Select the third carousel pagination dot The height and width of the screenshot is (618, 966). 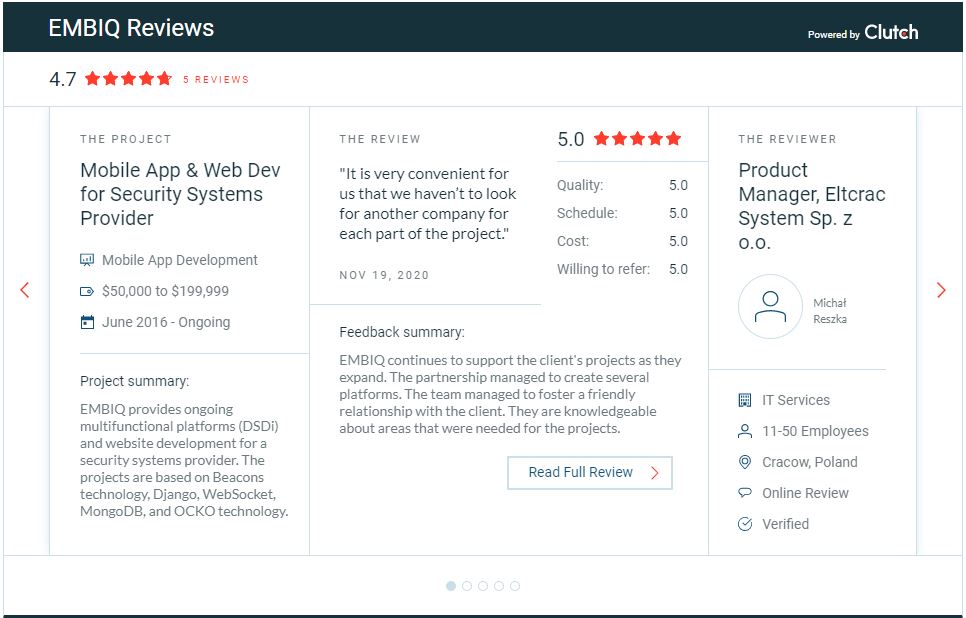tap(483, 586)
